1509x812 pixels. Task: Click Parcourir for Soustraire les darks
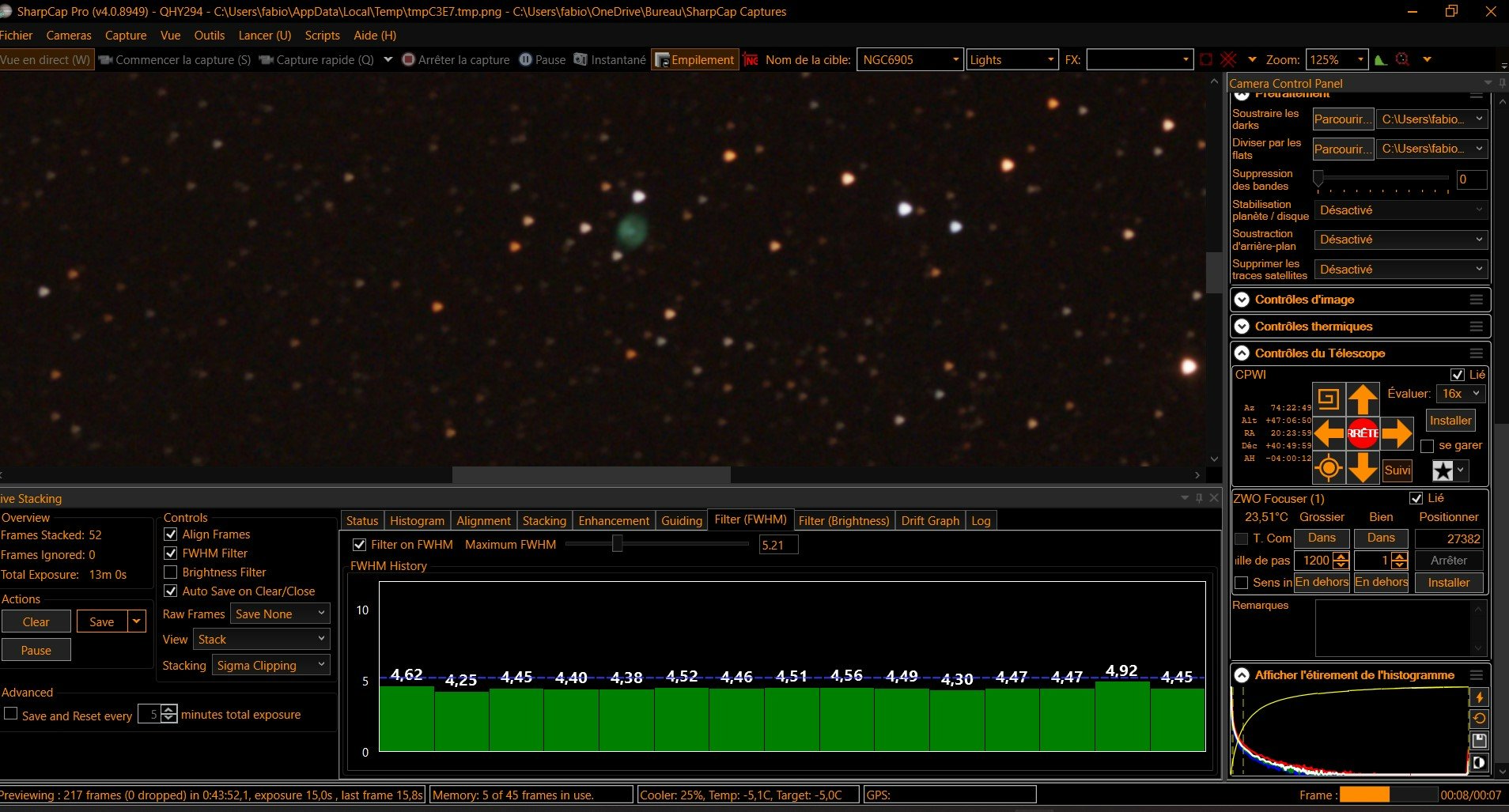[1343, 119]
